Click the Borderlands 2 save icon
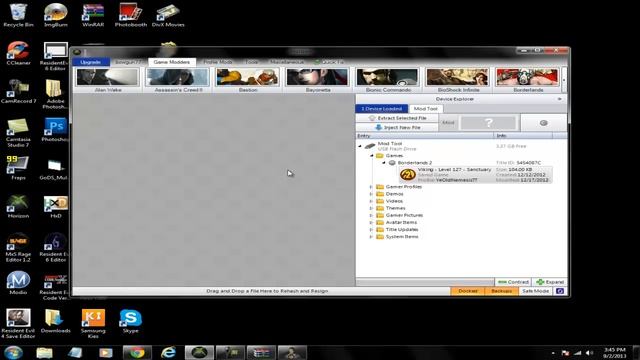Viewport: 640px width, 360px height. (x=407, y=175)
